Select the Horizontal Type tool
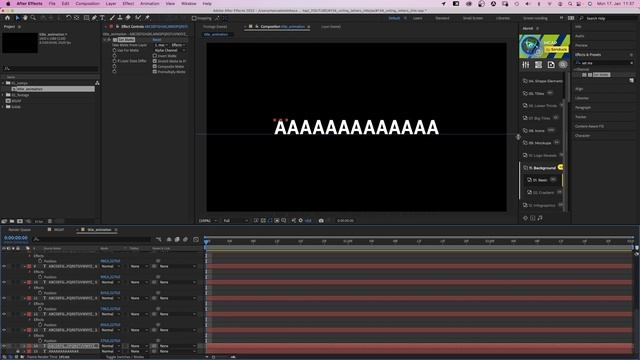The image size is (640, 360). coord(102,18)
